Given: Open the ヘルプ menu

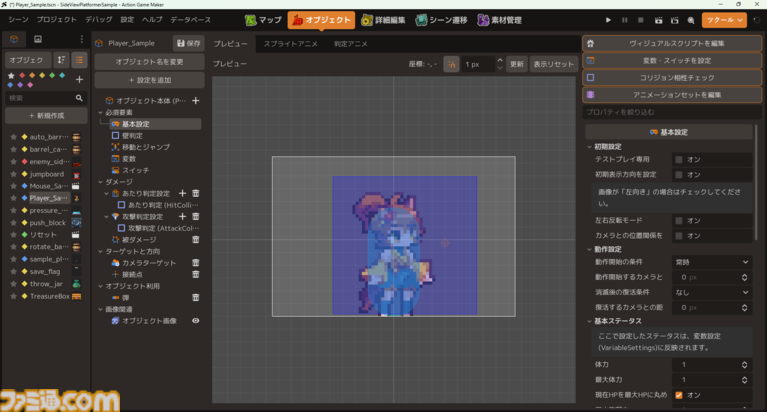Looking at the screenshot, I should click(x=152, y=20).
